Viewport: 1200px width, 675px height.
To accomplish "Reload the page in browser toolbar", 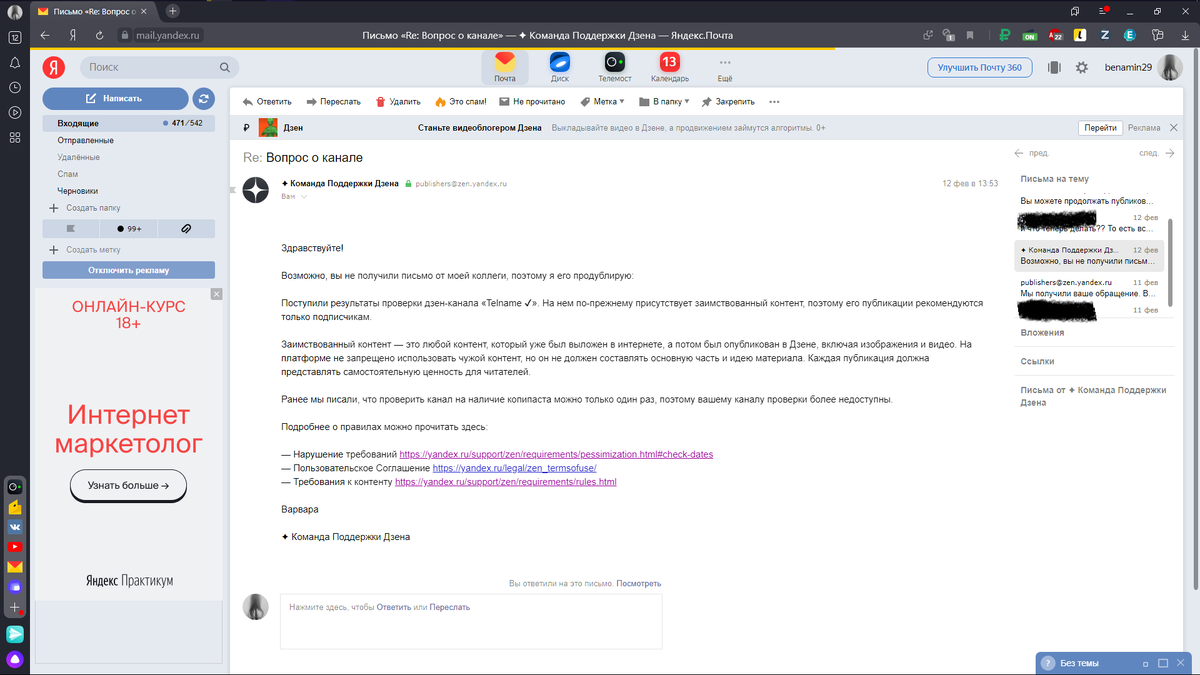I will pos(99,34).
